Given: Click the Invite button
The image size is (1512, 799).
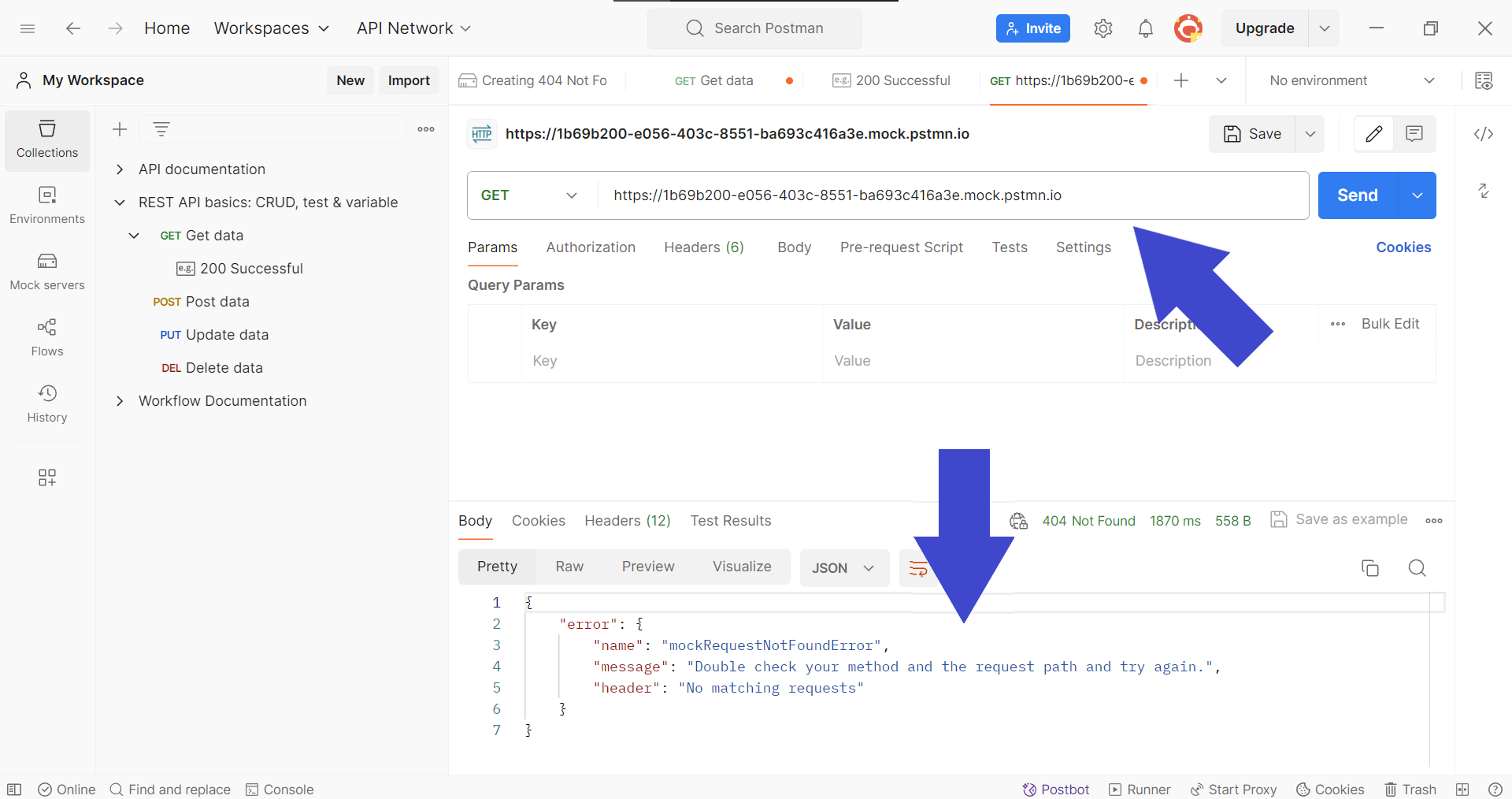Looking at the screenshot, I should click(x=1033, y=28).
